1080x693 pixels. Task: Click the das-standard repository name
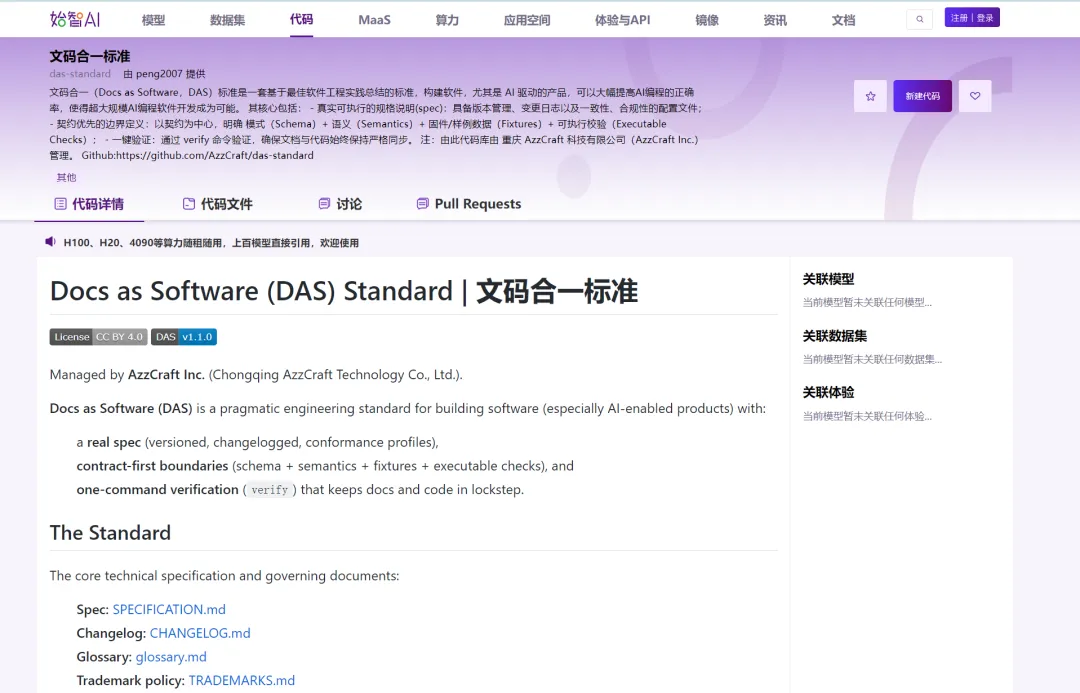(80, 74)
